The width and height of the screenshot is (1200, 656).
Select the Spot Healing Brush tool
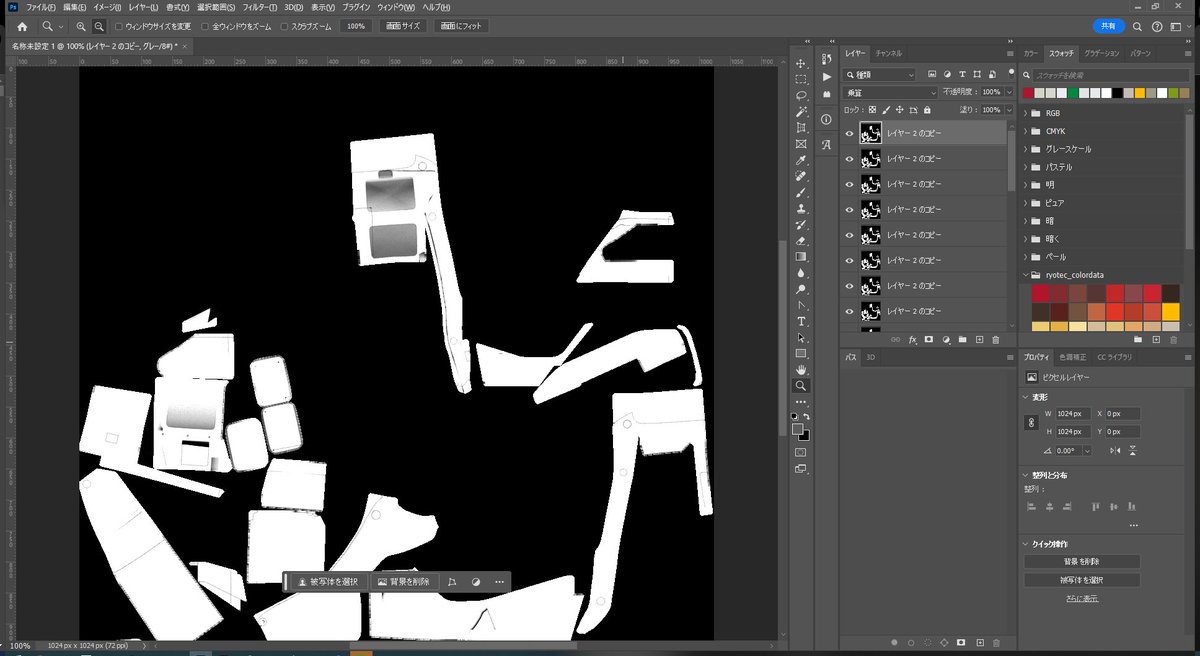tap(801, 176)
